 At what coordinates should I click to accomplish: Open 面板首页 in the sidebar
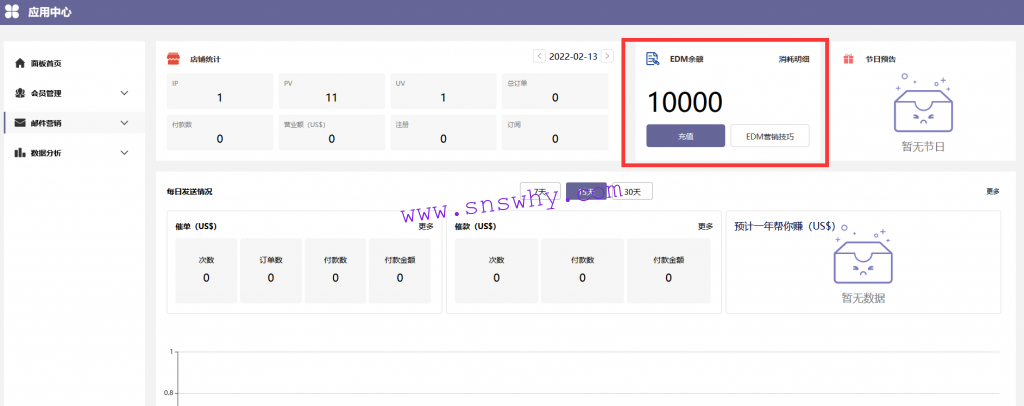point(46,63)
